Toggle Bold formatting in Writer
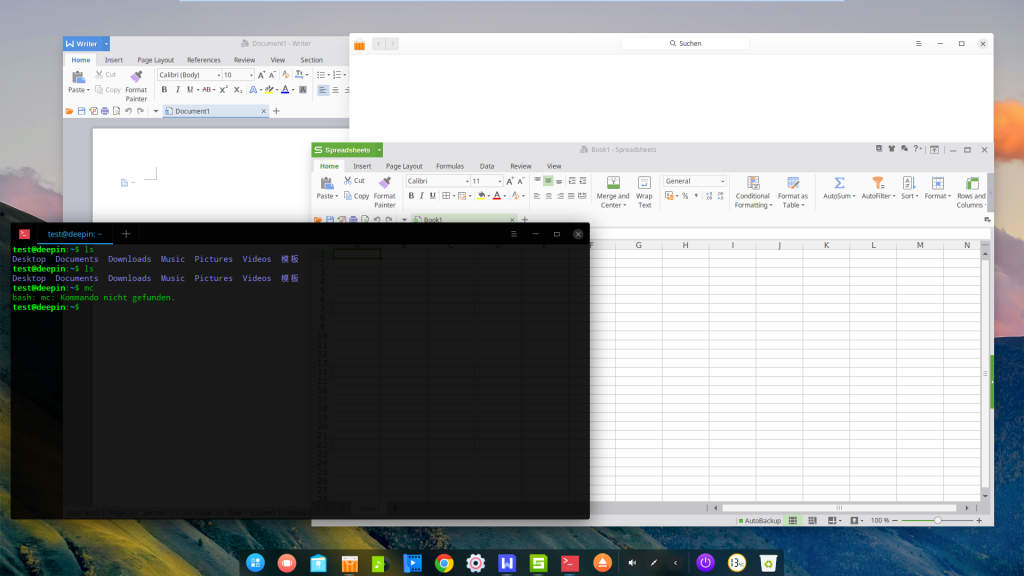Screen dimensions: 1024x576 pos(164,90)
